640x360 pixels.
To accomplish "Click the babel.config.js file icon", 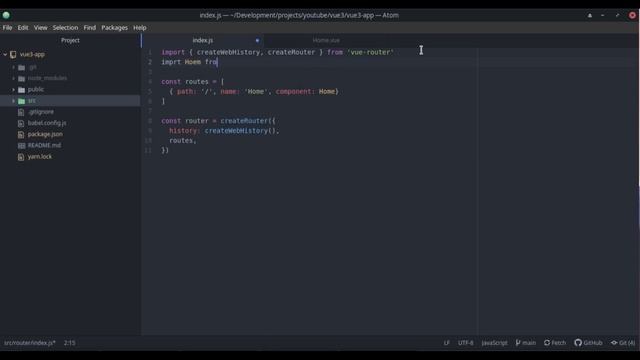I will pyautogui.click(x=21, y=123).
